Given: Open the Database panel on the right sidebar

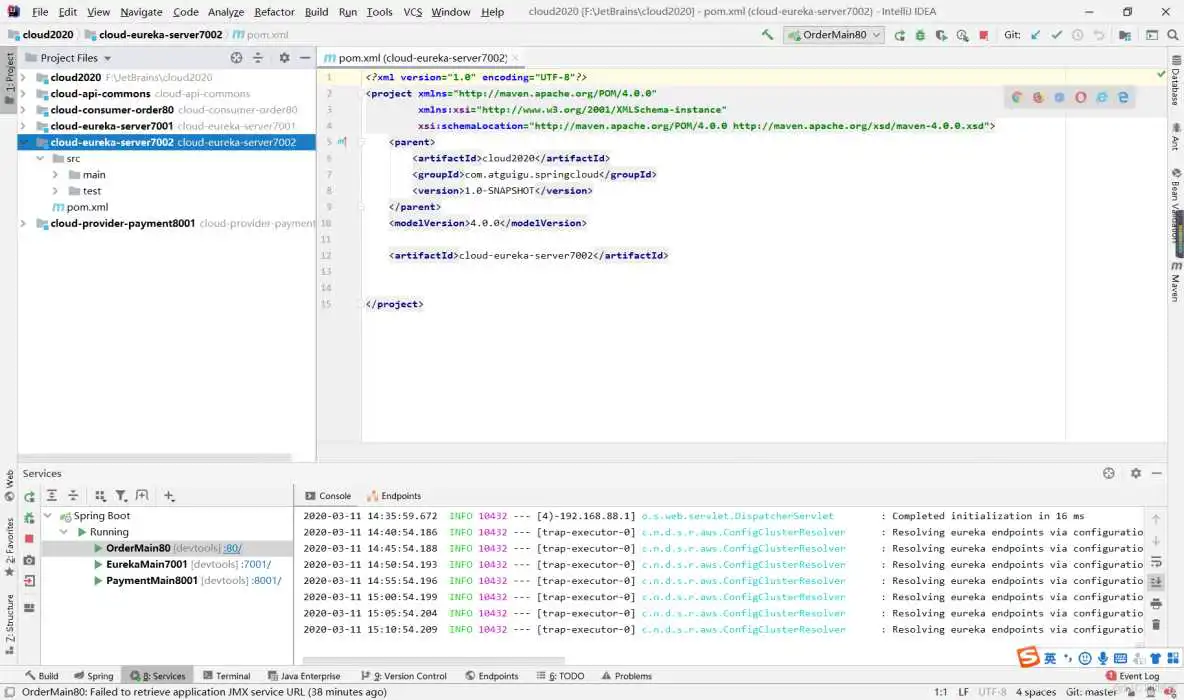Looking at the screenshot, I should tap(1176, 85).
